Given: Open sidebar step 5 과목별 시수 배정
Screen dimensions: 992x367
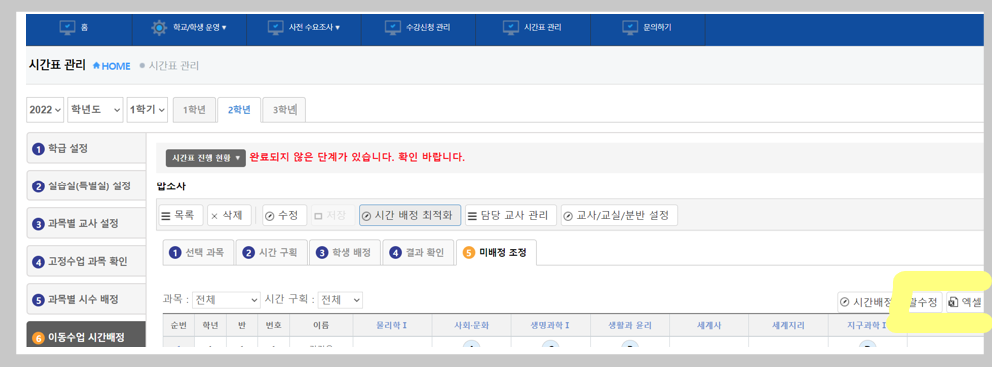Looking at the screenshot, I should click(86, 299).
